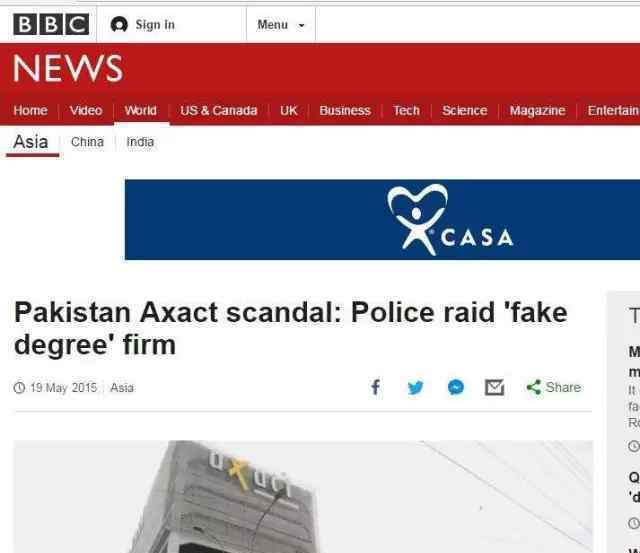Share article via Twitter icon

click(416, 387)
